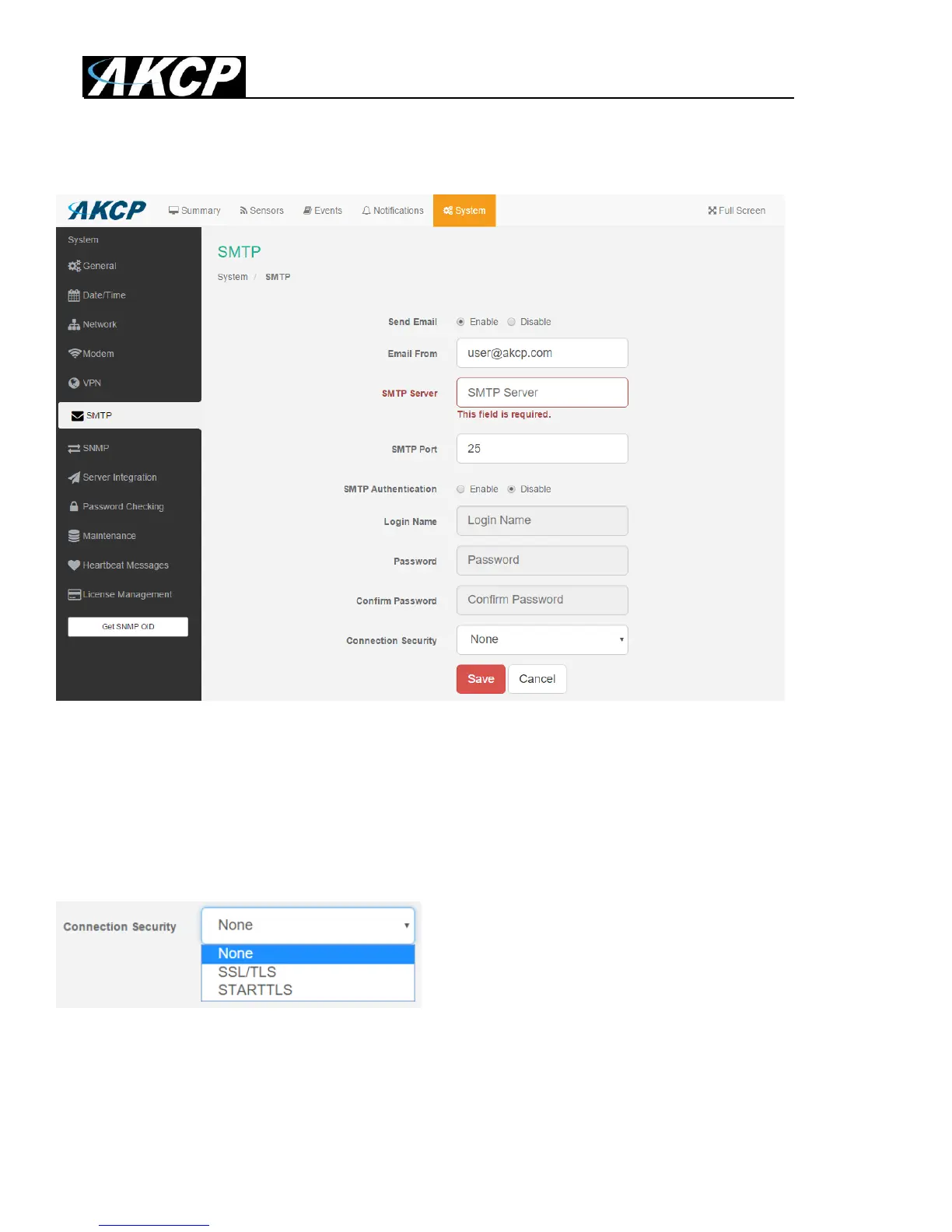
Task: Choose SSL/TLS from the dropdown list
Action: [x=308, y=972]
